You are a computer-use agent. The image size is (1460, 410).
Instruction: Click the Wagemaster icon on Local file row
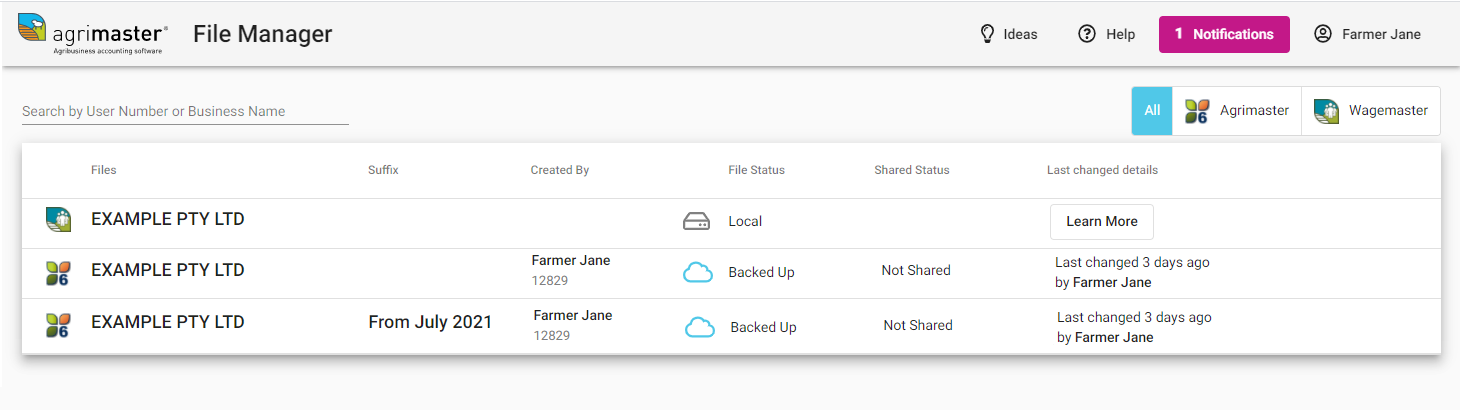58,220
